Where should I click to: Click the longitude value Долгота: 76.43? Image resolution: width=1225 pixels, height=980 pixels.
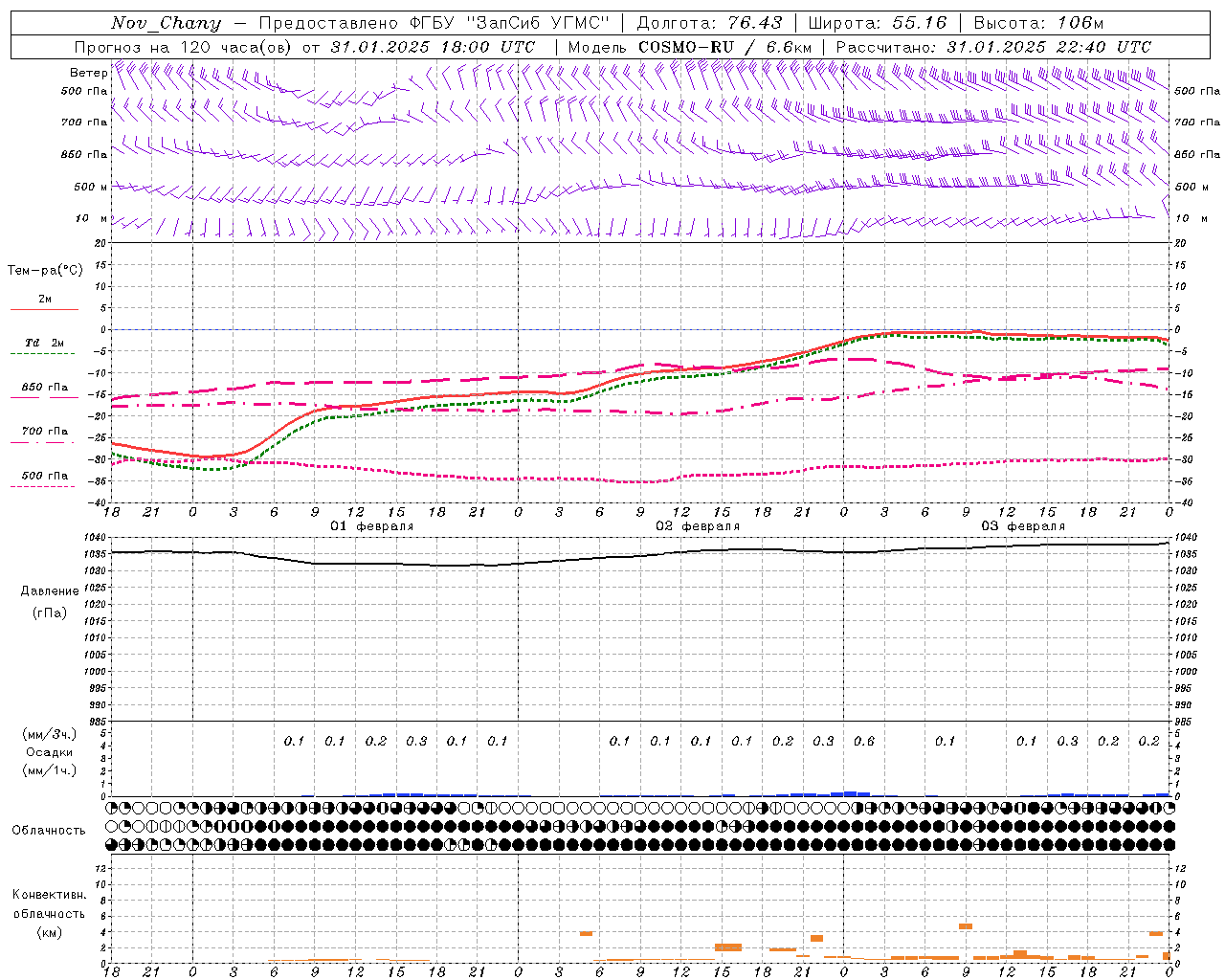pyautogui.click(x=709, y=23)
